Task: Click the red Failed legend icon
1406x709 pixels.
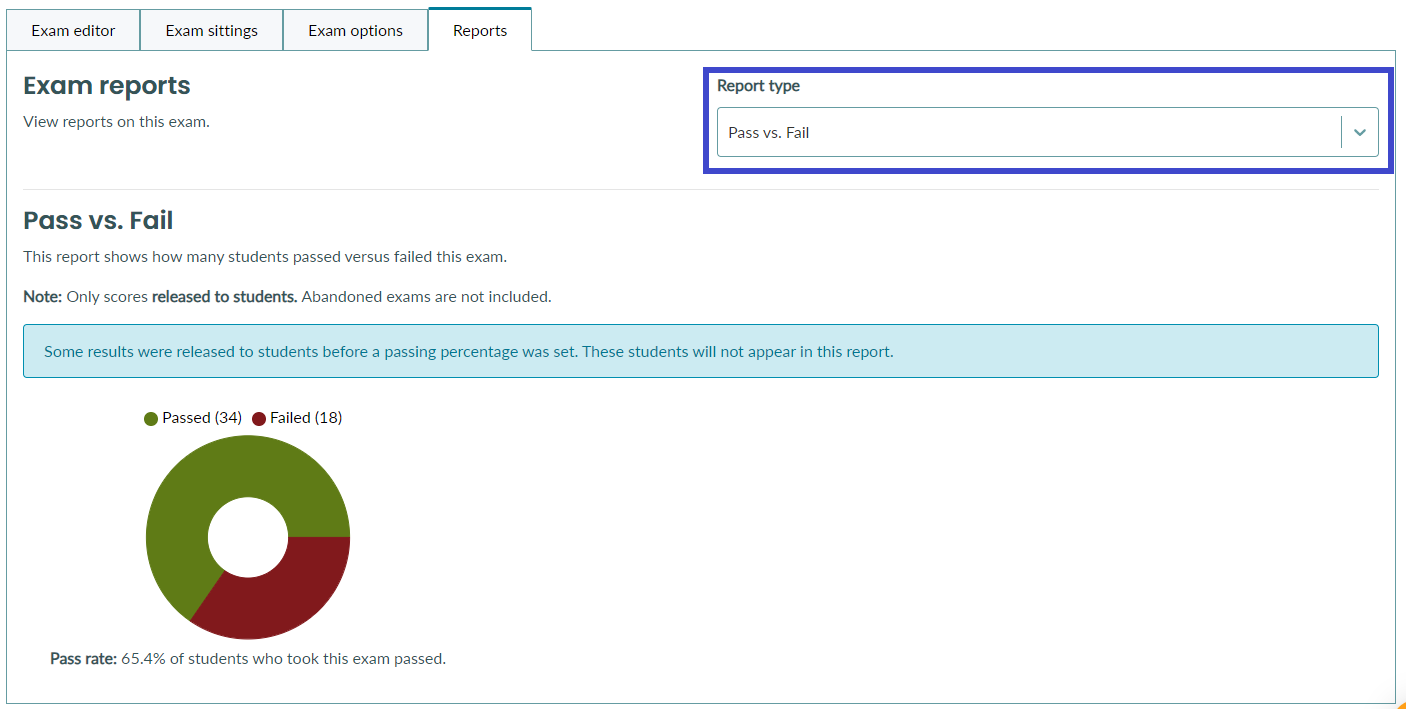Action: [x=259, y=417]
